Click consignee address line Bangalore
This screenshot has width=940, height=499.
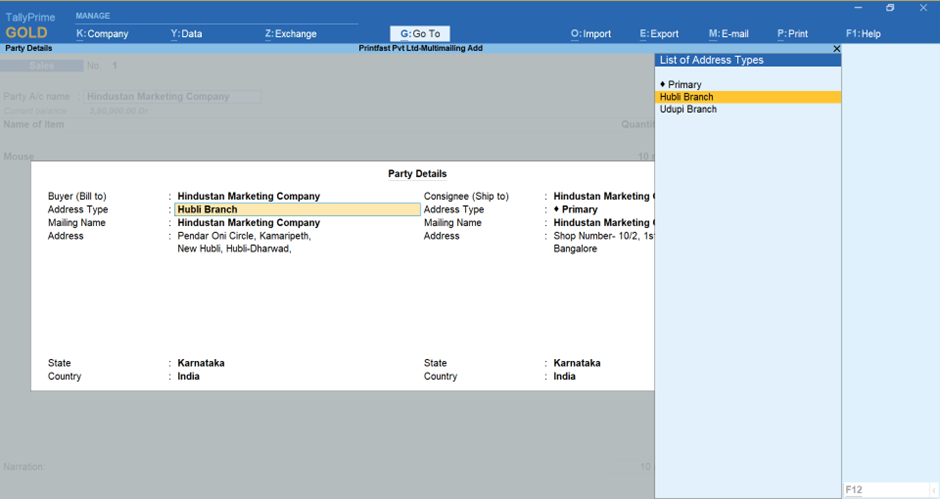tap(575, 249)
